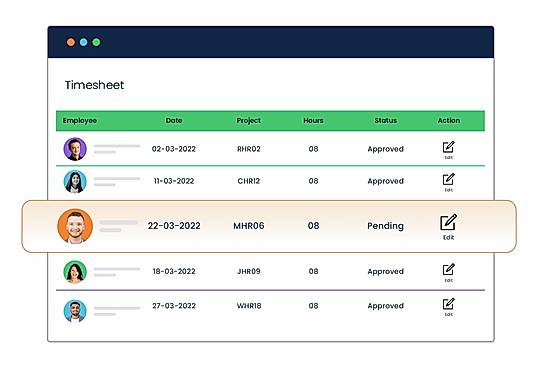The height and width of the screenshot is (368, 538).
Task: Click hours value 08 in RHR02 row
Action: coord(313,149)
